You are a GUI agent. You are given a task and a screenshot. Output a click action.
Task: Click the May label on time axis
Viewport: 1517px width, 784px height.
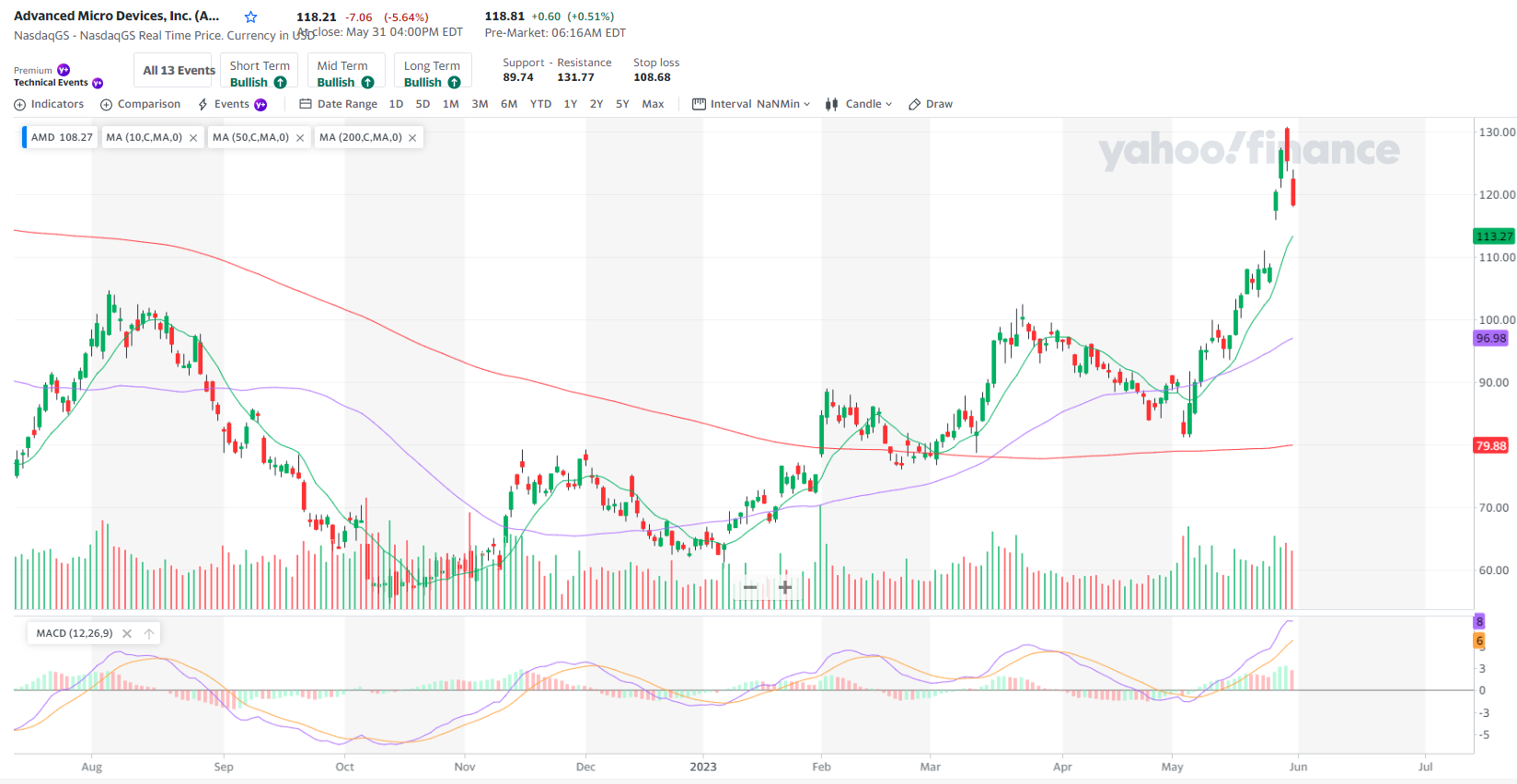pyautogui.click(x=1172, y=767)
